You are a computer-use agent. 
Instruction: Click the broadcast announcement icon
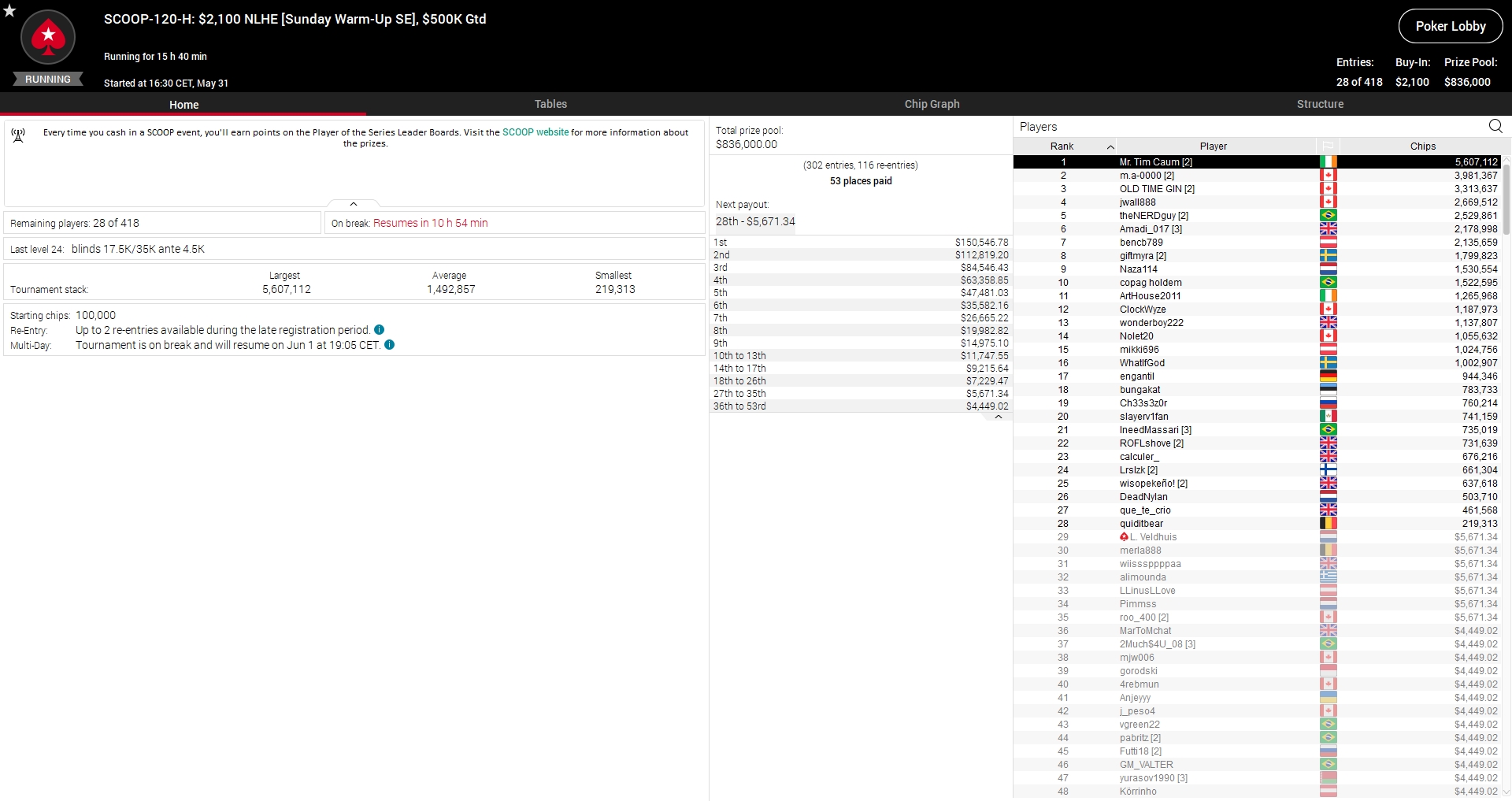(x=18, y=135)
